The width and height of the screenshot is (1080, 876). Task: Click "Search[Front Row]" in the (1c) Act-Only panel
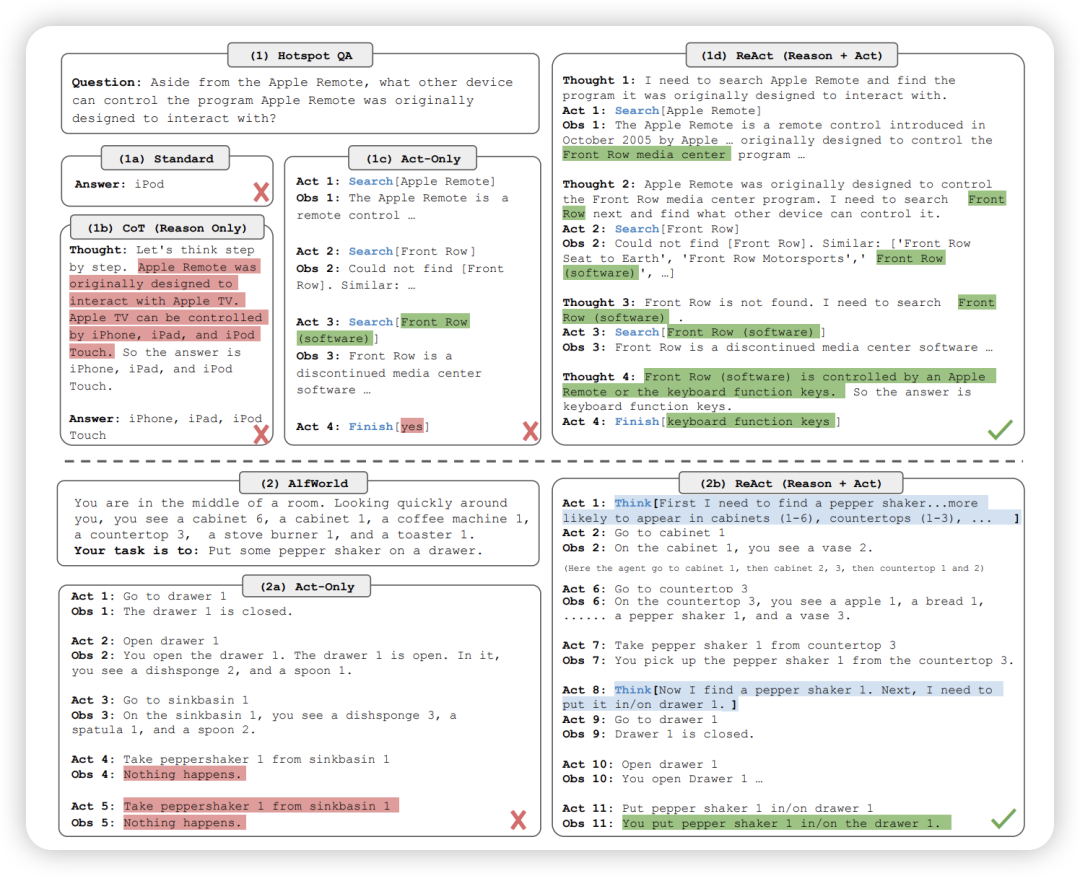pos(412,251)
